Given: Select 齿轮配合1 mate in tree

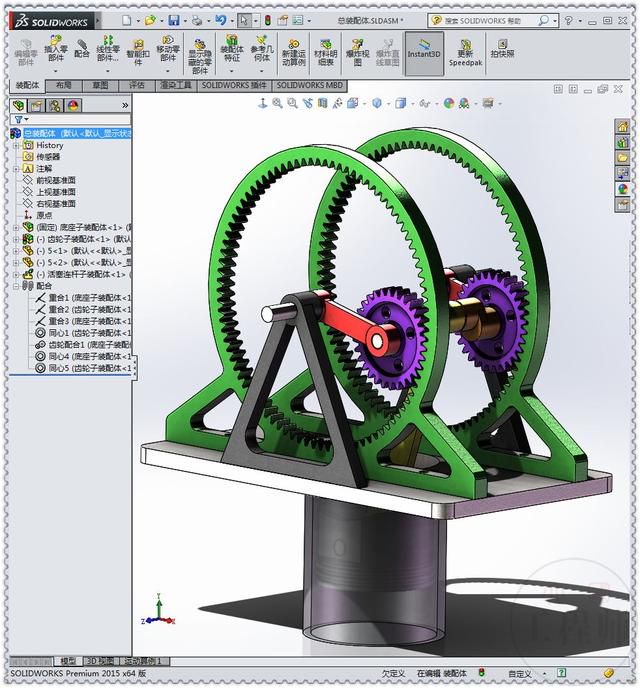Looking at the screenshot, I should [x=89, y=344].
